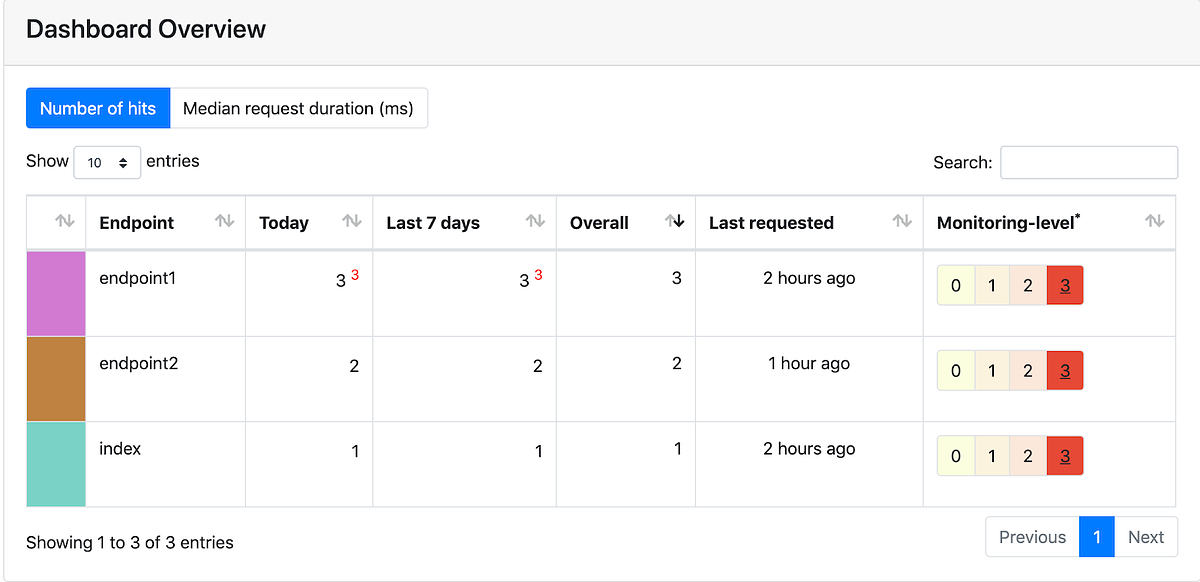Viewport: 1200px width, 582px height.
Task: Click sort arrows for Monitoring-level column
Action: (x=1154, y=221)
